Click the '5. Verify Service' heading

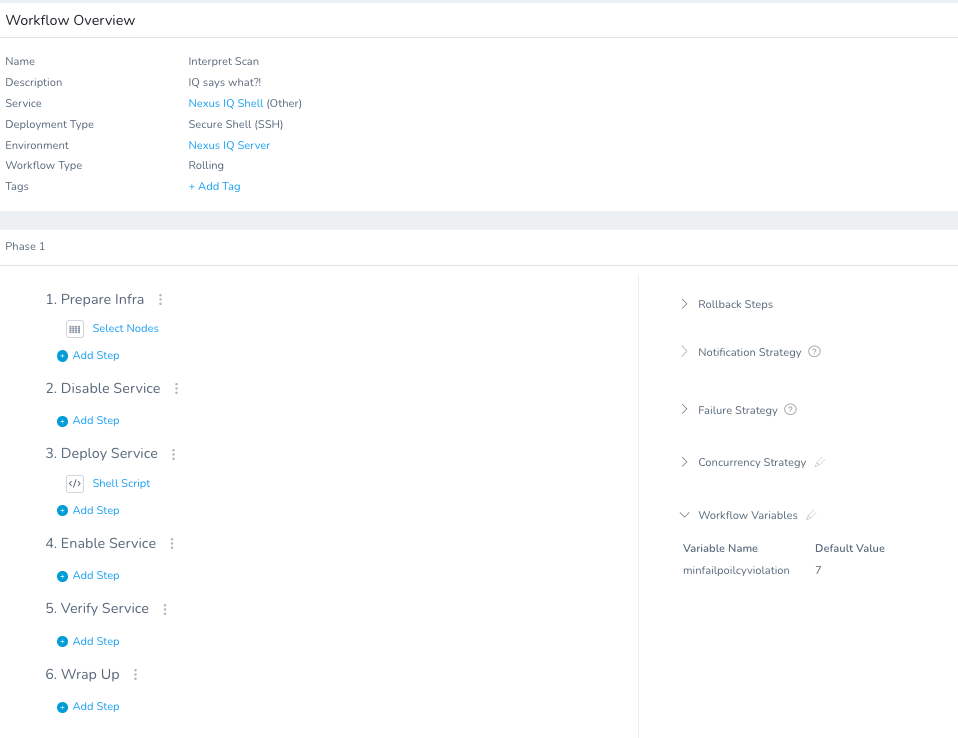(97, 608)
